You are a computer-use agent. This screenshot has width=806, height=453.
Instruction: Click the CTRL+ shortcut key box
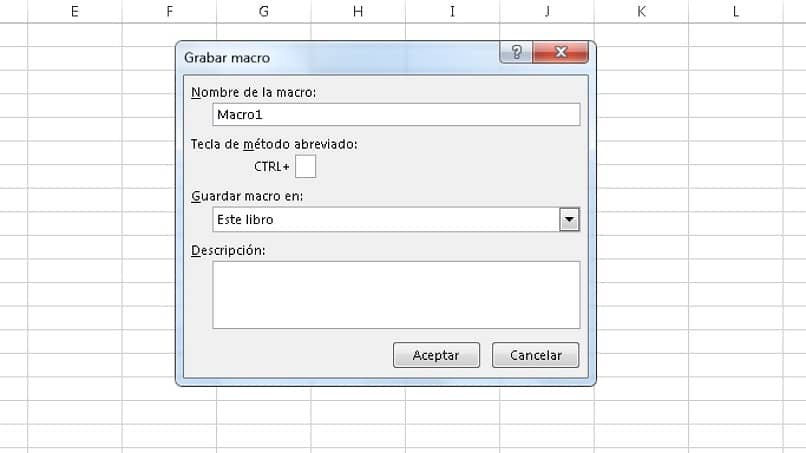pos(306,166)
